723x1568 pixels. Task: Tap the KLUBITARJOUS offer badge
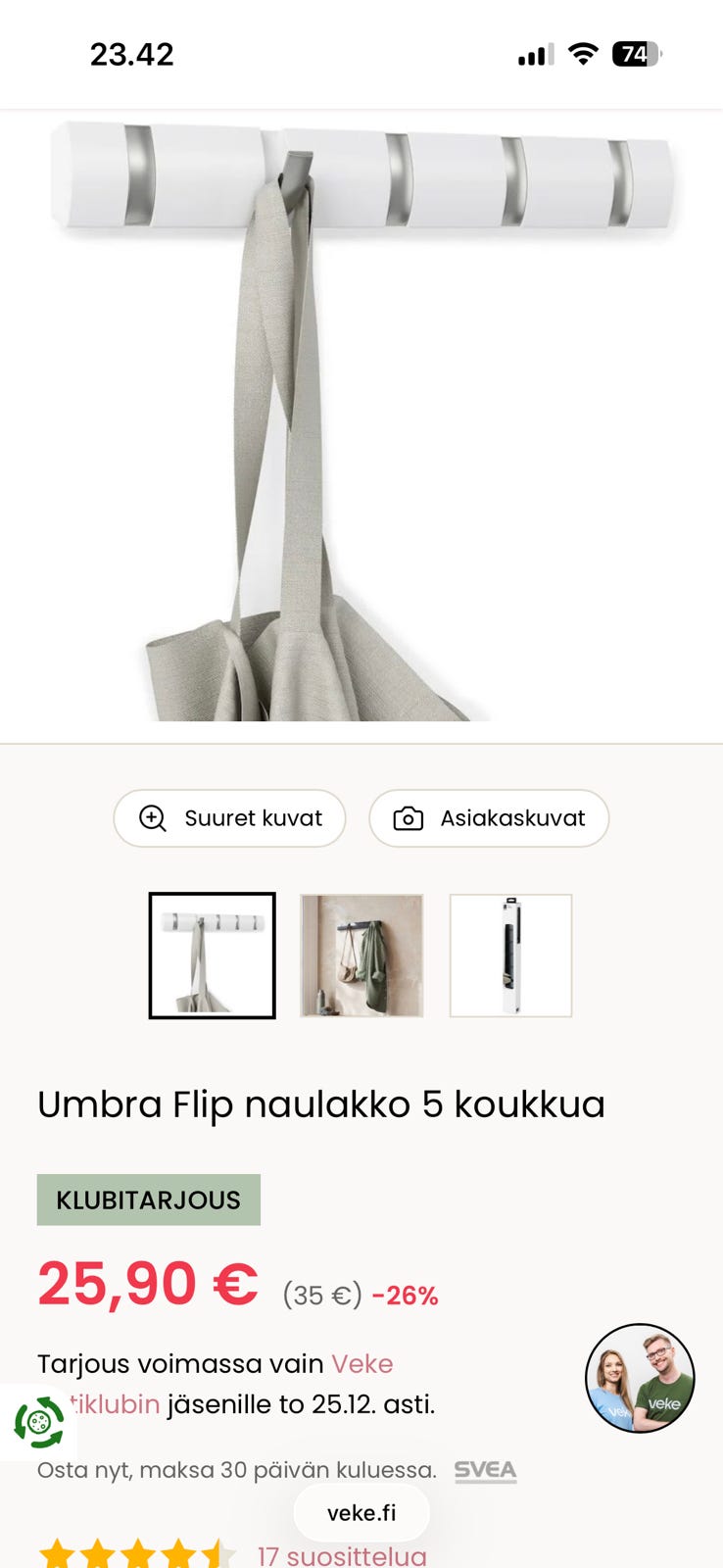tap(149, 1200)
